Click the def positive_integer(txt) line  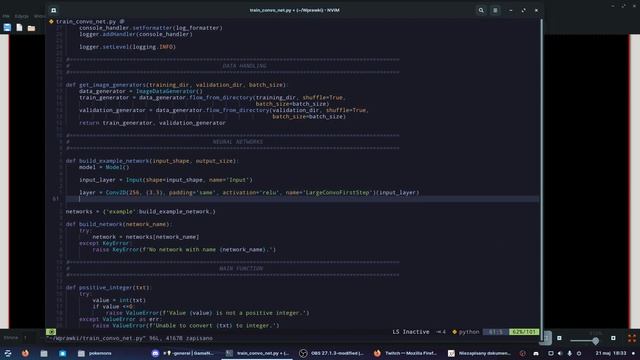(x=108, y=287)
